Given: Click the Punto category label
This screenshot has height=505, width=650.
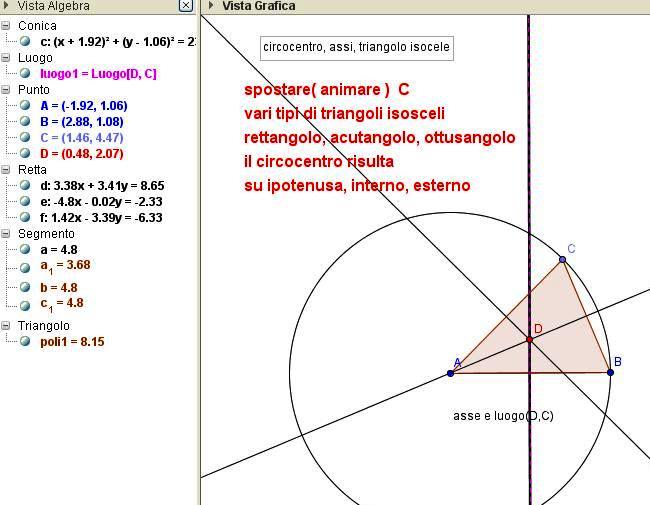Looking at the screenshot, I should (34, 90).
